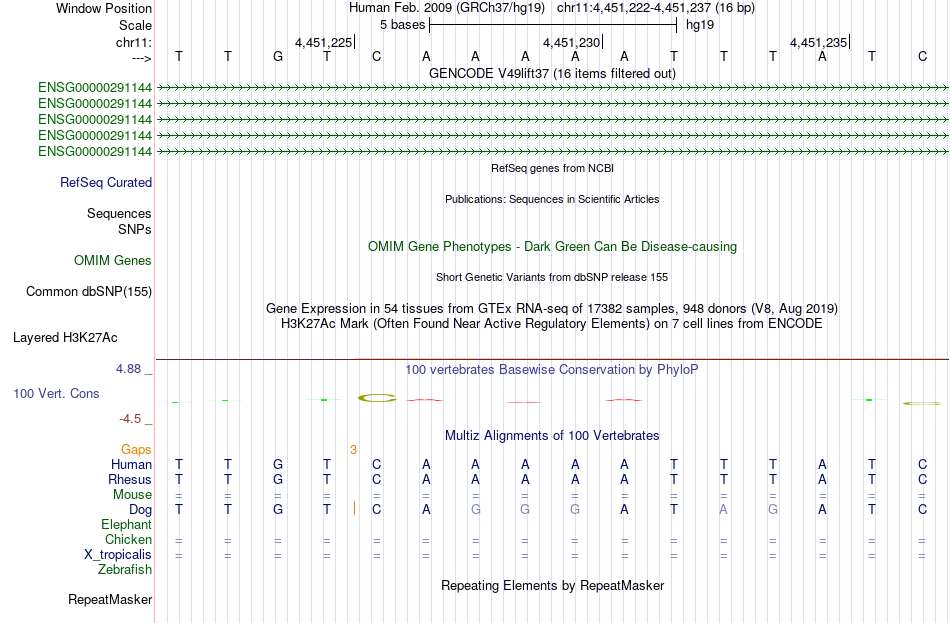950x623 pixels.
Task: Click the Chicken alignment row label
Action: pos(128,539)
